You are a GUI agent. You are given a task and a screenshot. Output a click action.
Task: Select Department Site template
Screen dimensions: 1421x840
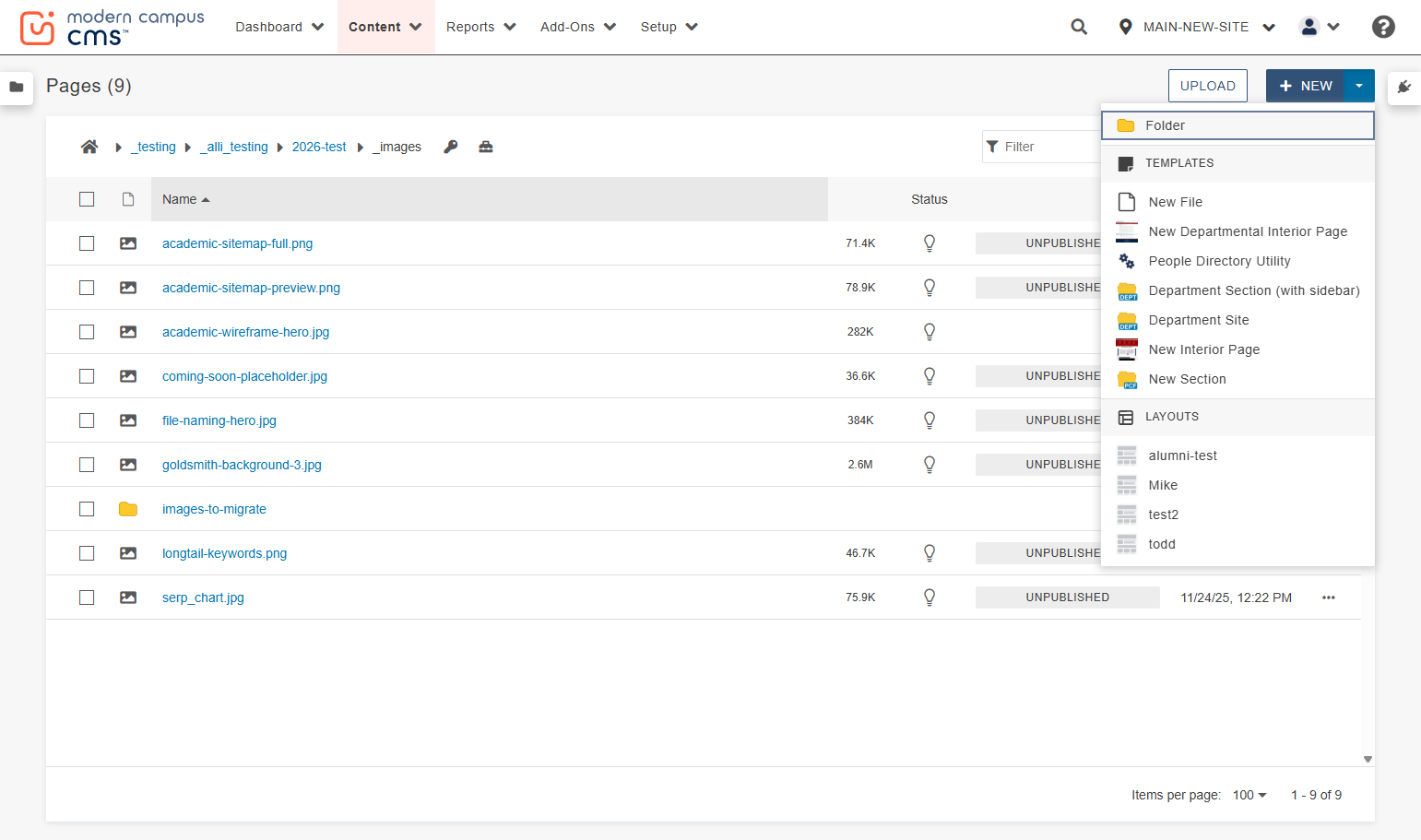(1237, 320)
